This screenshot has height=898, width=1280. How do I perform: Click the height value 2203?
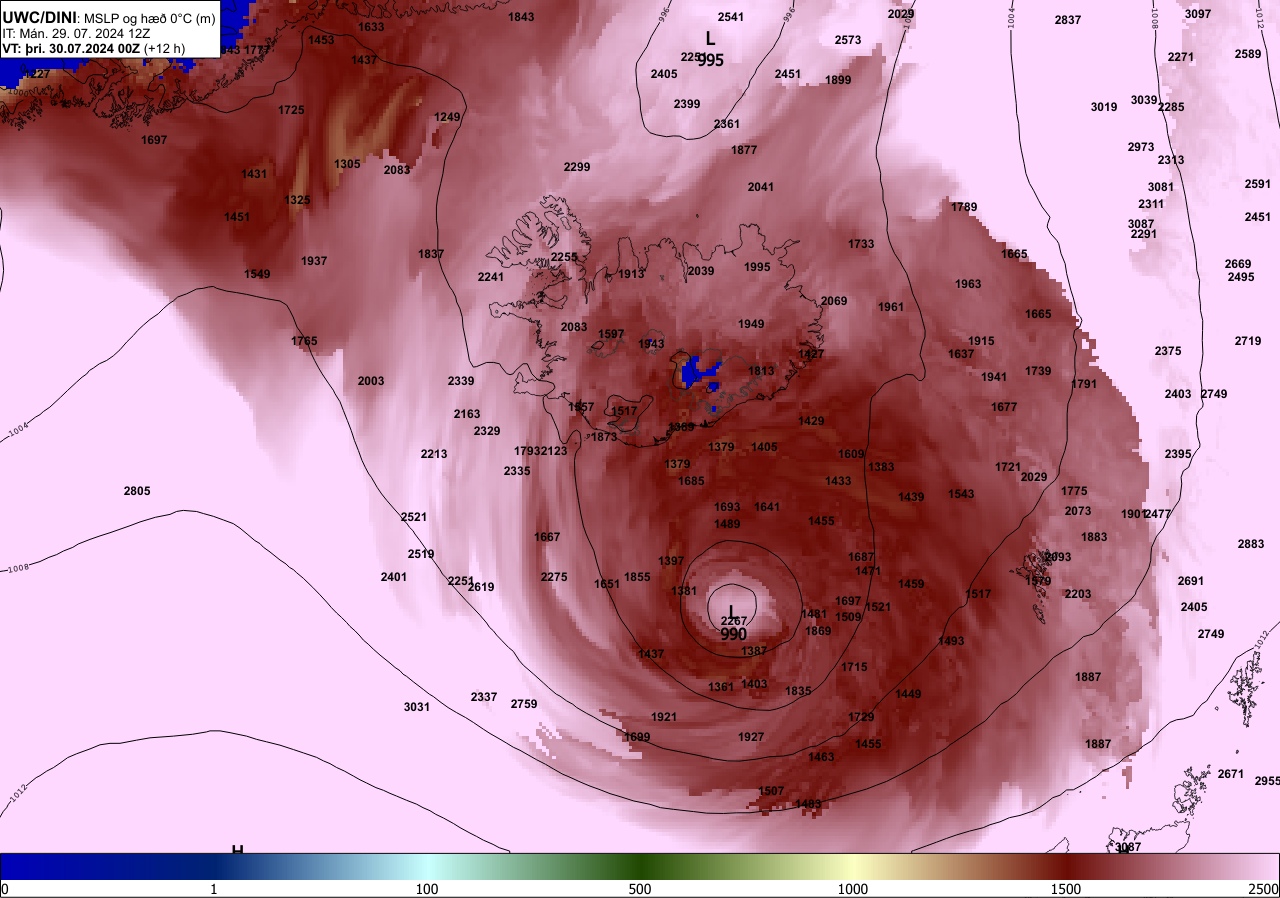coord(1078,594)
